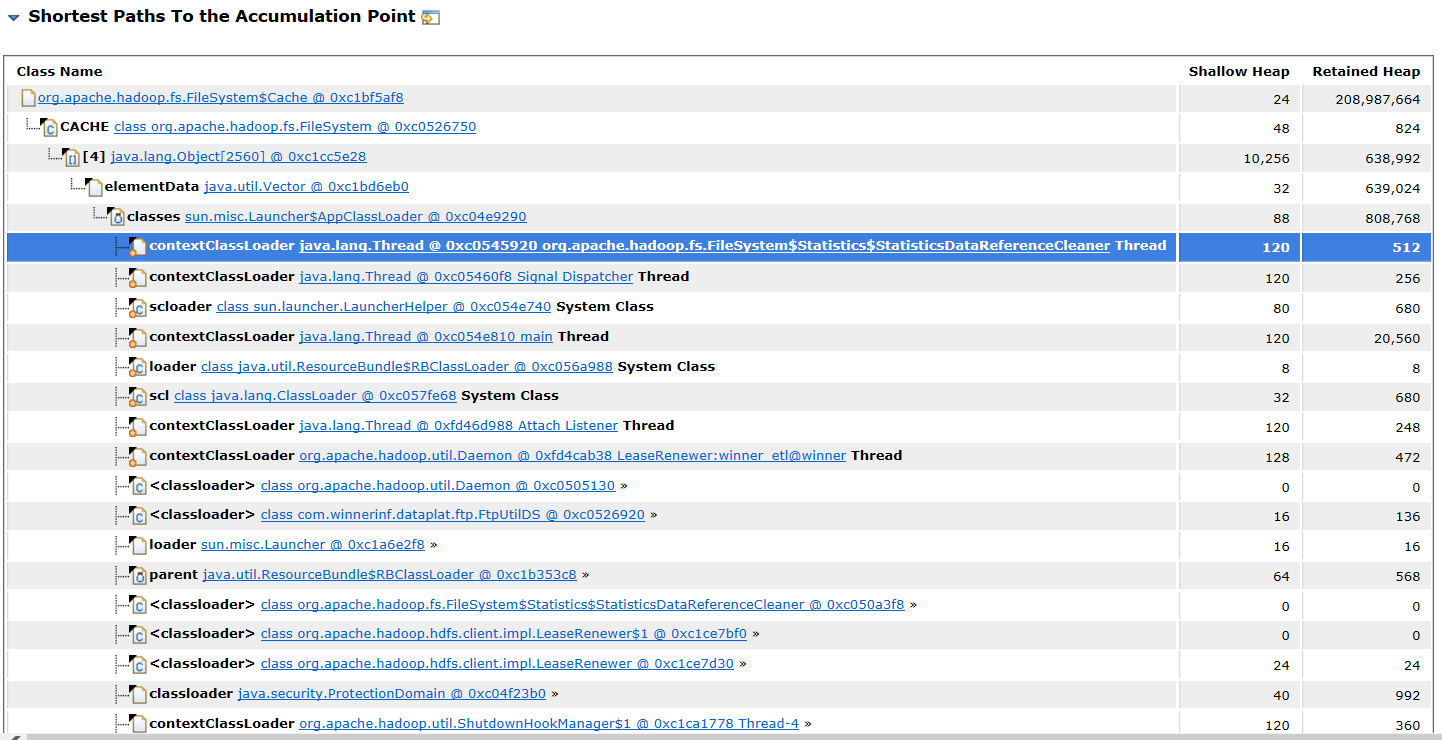
Task: Open the ShutdownHookManager$1 Thread-4 link
Action: pyautogui.click(x=549, y=724)
